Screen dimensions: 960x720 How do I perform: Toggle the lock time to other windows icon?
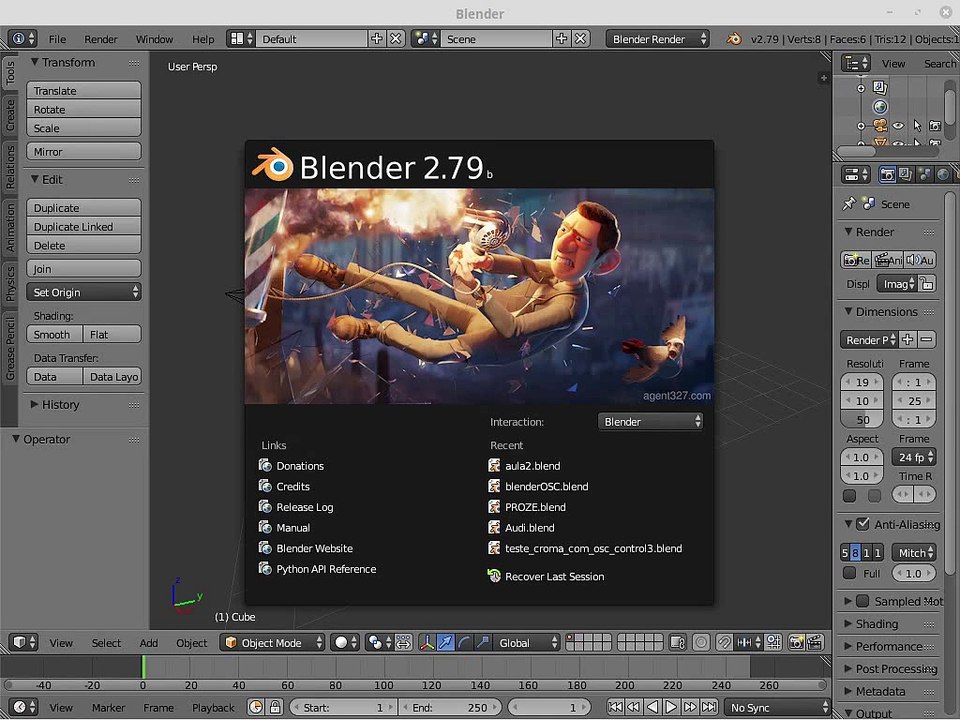(275, 707)
